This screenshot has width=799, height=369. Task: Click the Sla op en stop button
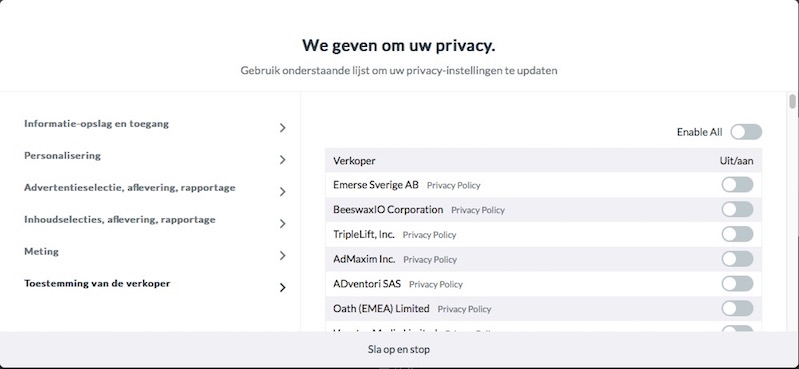click(x=399, y=350)
